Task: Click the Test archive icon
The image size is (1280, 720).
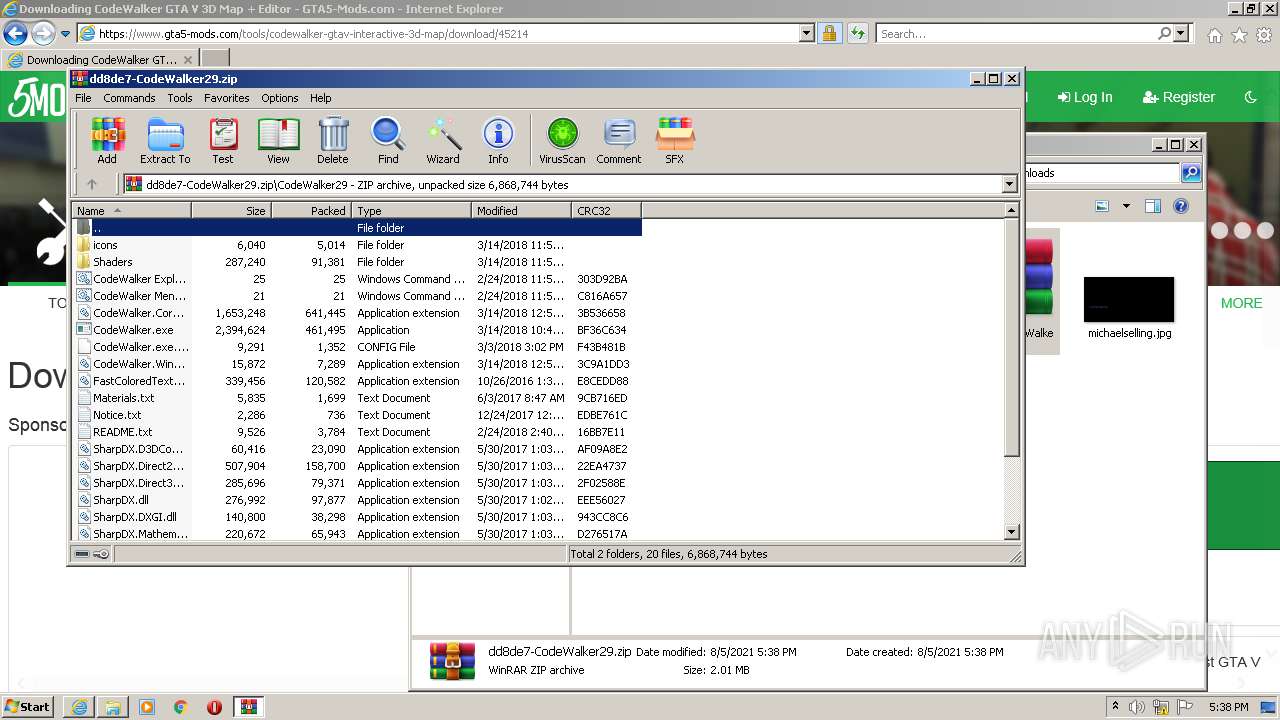Action: (223, 140)
